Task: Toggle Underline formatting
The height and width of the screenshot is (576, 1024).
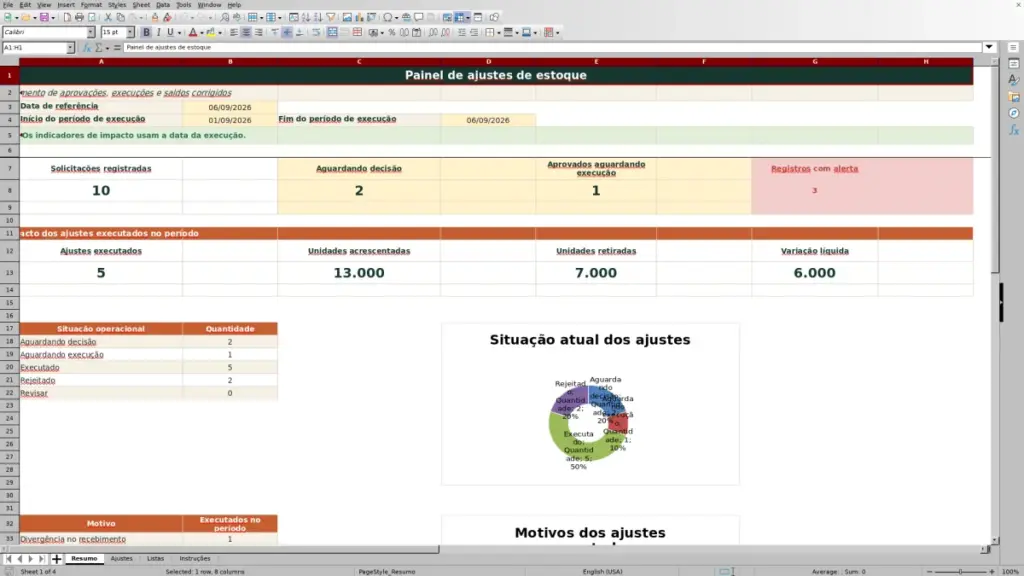Action: pyautogui.click(x=170, y=33)
